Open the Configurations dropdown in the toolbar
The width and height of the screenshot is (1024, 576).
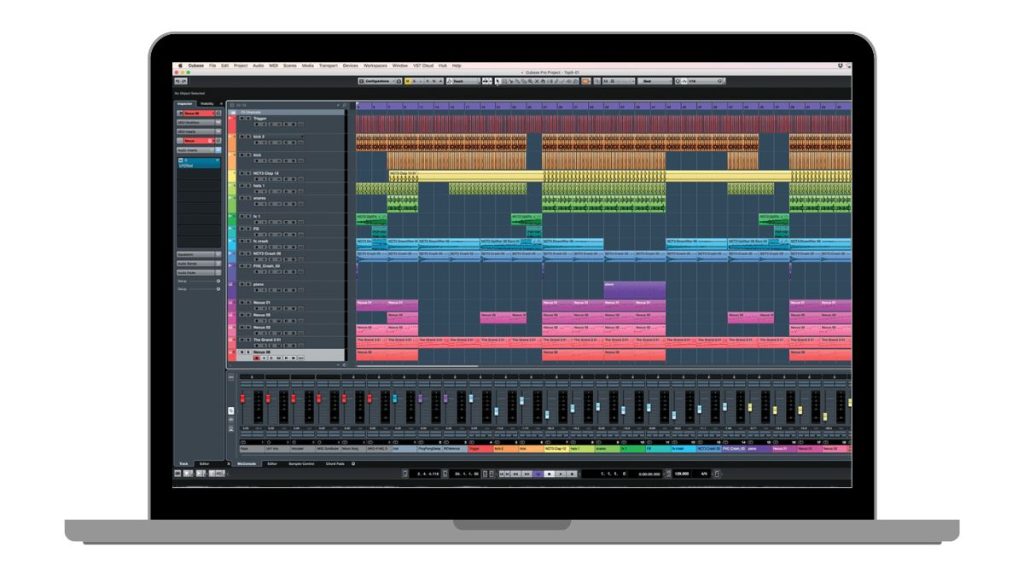coord(379,82)
